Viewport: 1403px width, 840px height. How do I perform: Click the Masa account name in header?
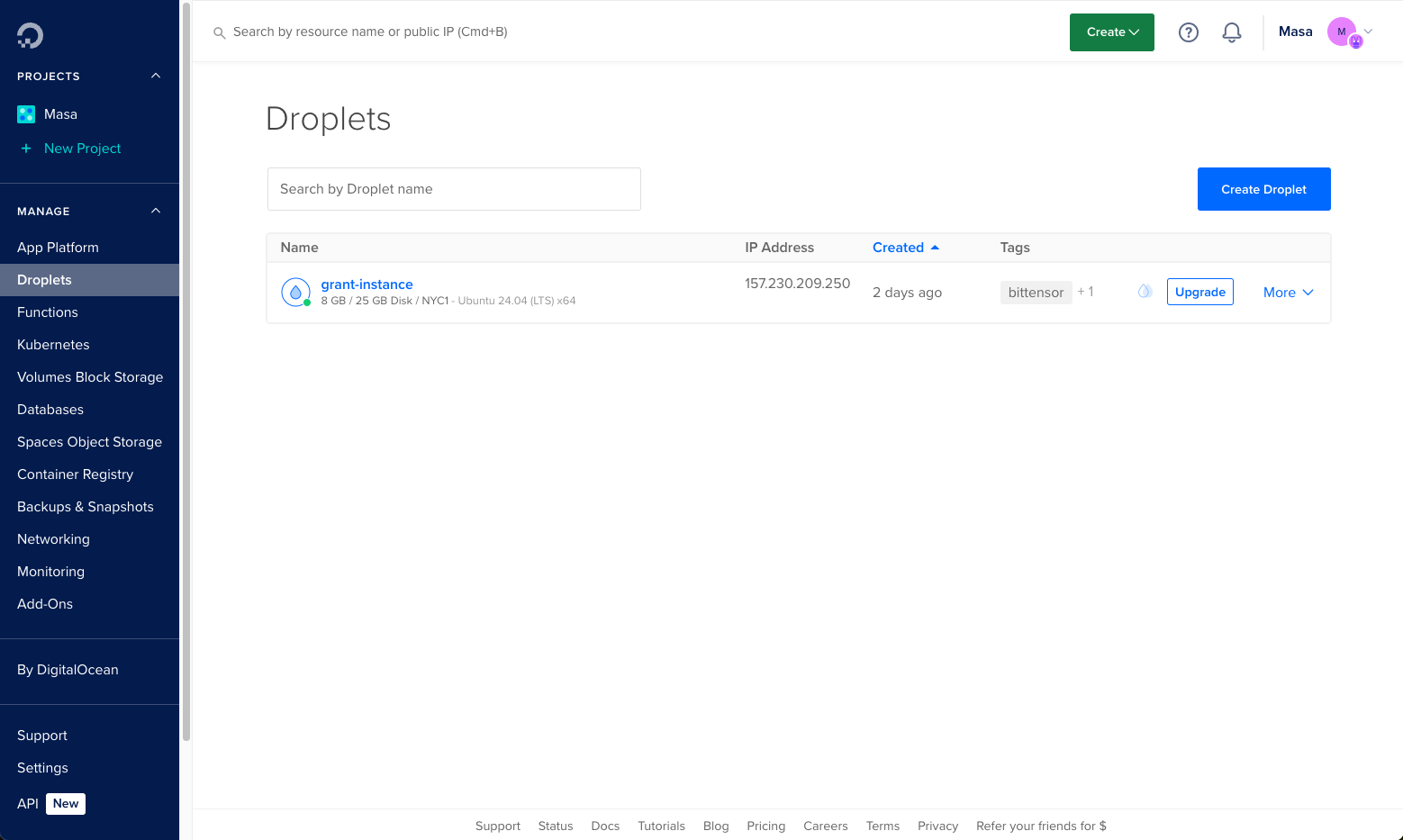tap(1295, 32)
